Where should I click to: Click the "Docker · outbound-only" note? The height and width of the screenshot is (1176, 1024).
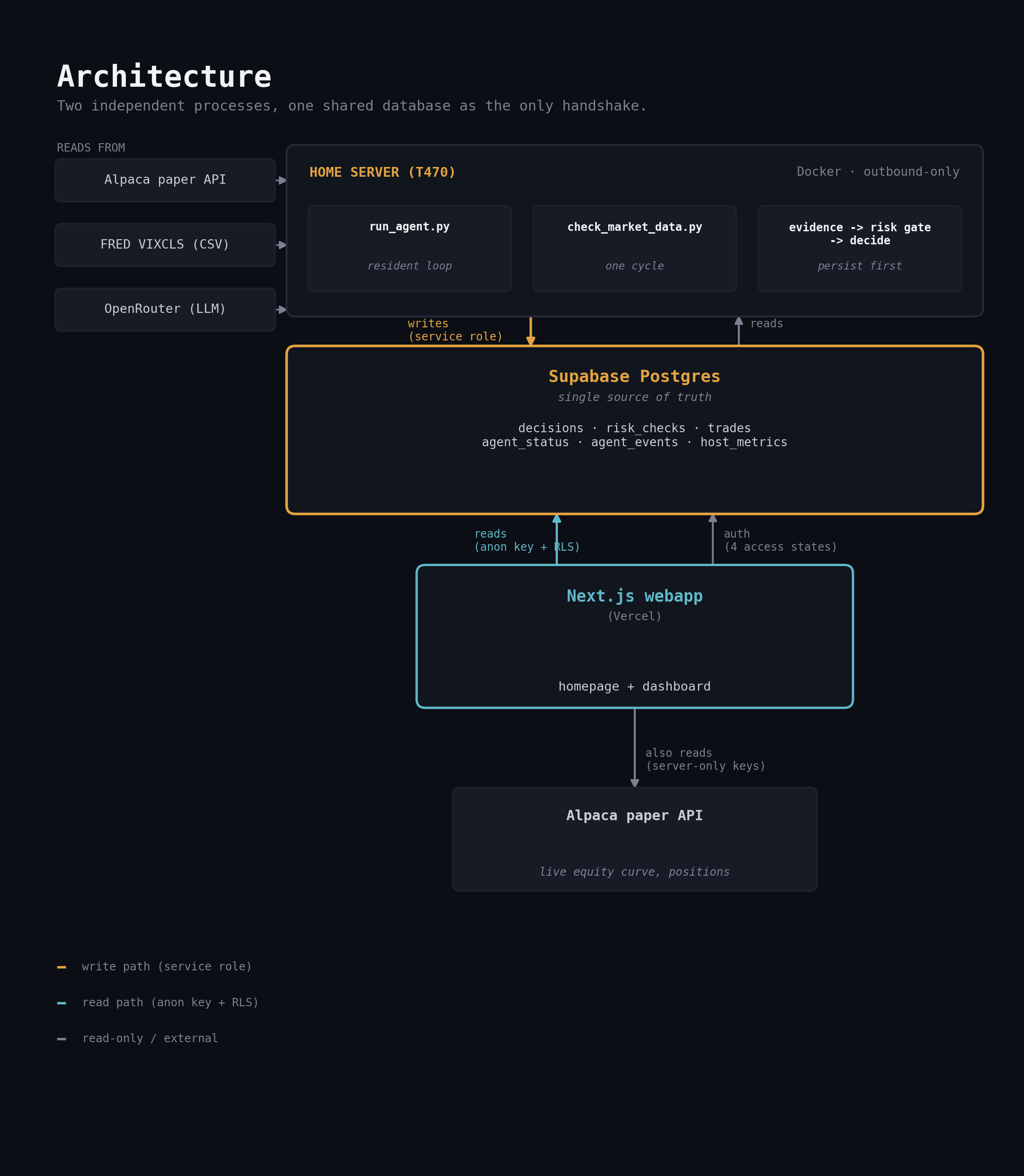pyautogui.click(x=878, y=172)
